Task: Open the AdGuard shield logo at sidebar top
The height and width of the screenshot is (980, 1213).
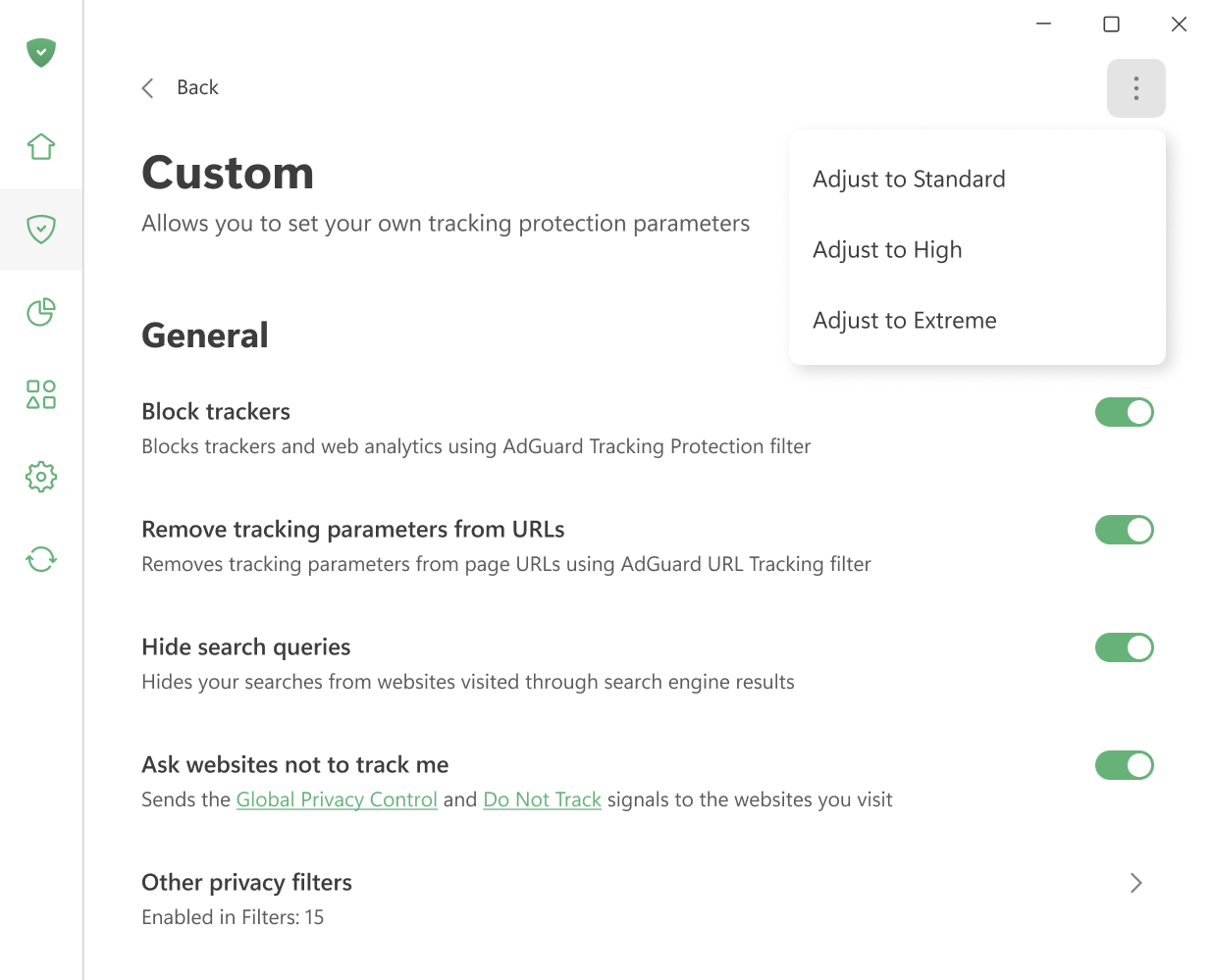Action: [x=40, y=53]
